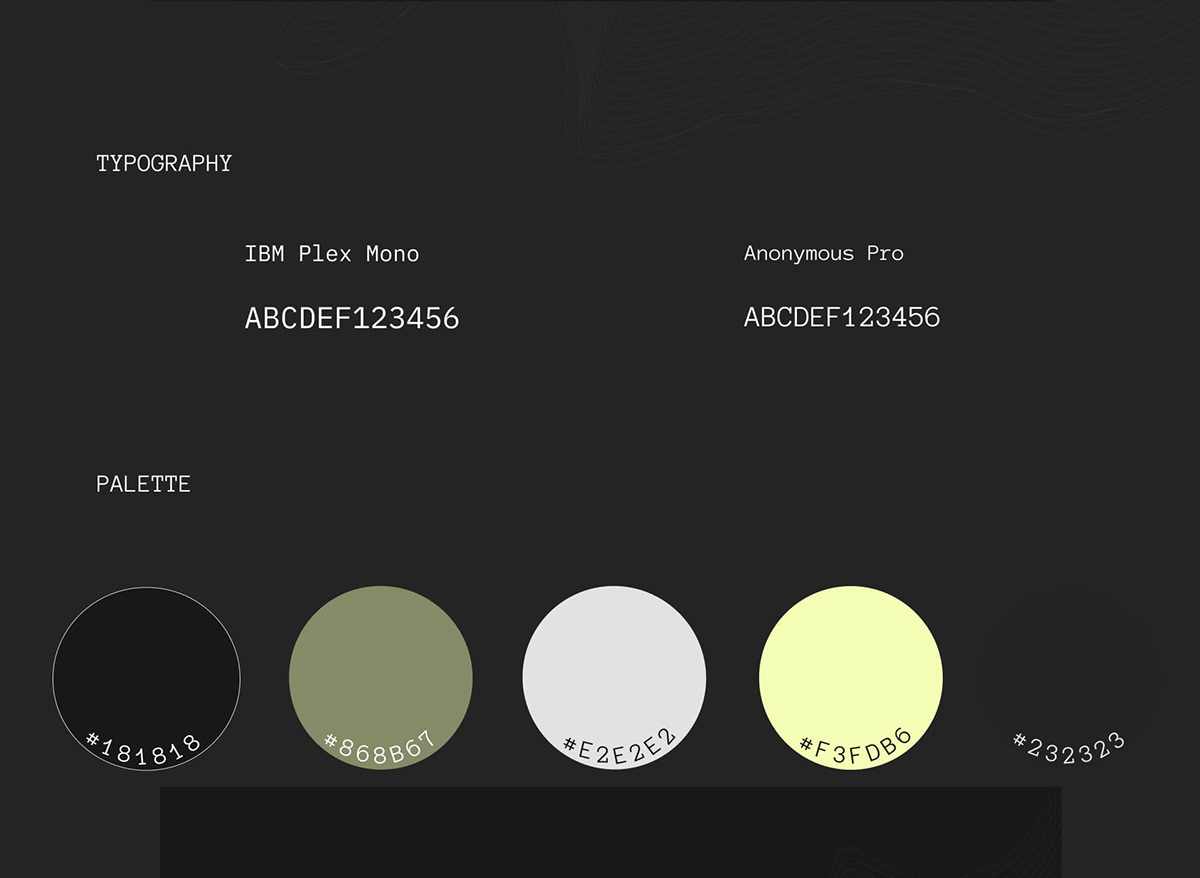Image resolution: width=1200 pixels, height=878 pixels.
Task: Select the Anonymous Pro font name
Action: (x=823, y=254)
